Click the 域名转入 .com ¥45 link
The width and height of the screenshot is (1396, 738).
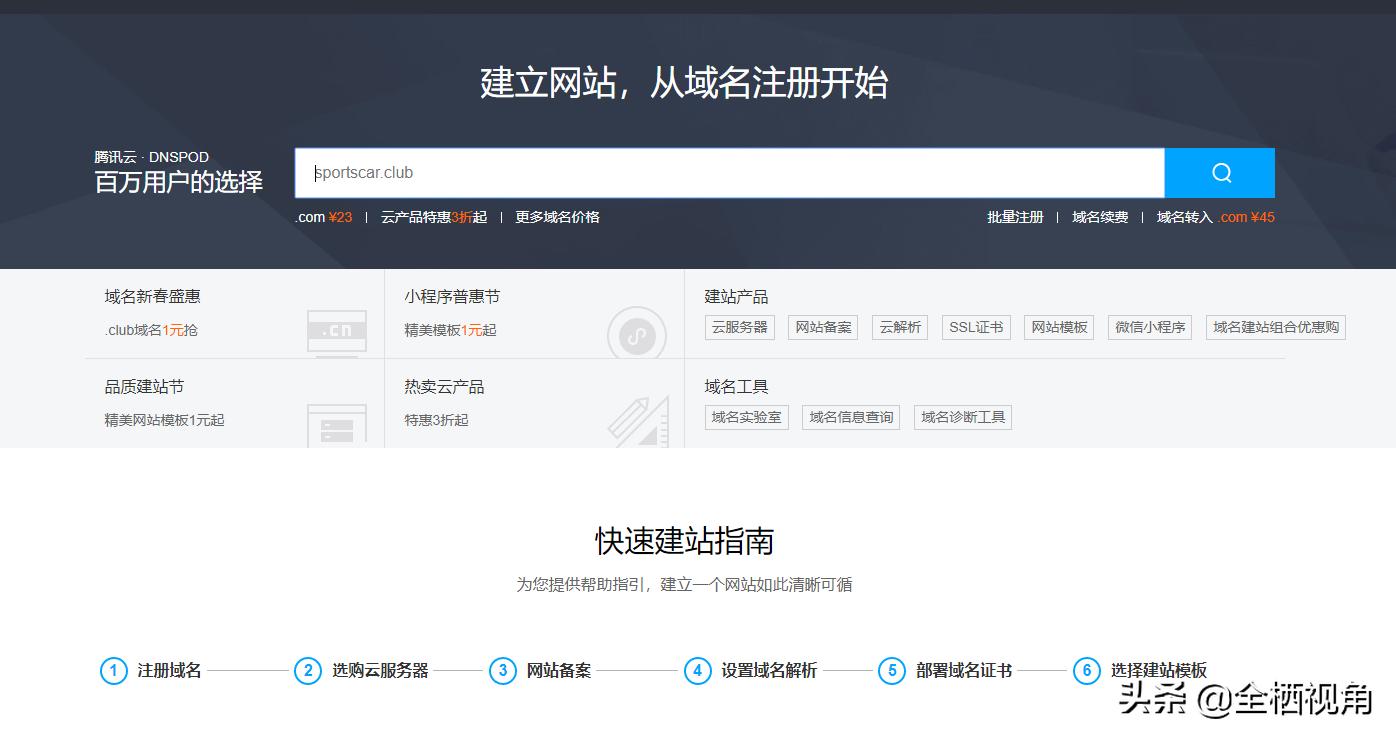1213,216
